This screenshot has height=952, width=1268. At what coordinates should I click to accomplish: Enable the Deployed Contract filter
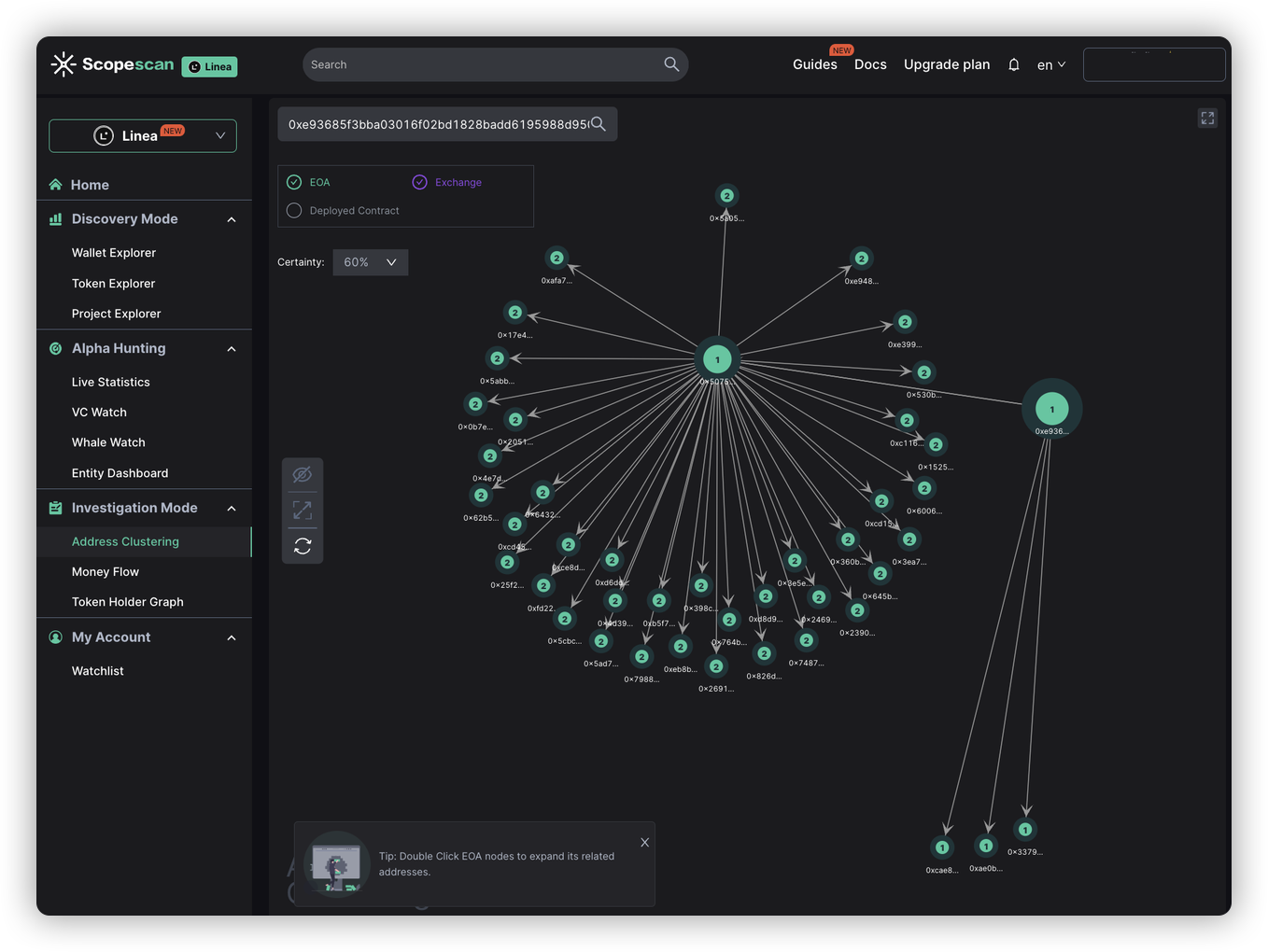(x=294, y=210)
